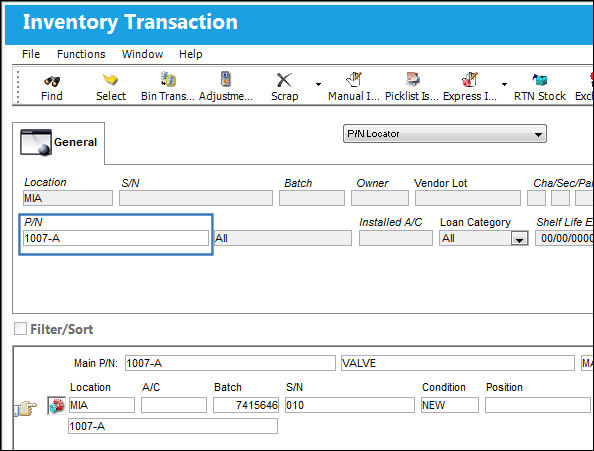The image size is (594, 451).
Task: Click the 1007-A field under result row
Action: pos(173,426)
